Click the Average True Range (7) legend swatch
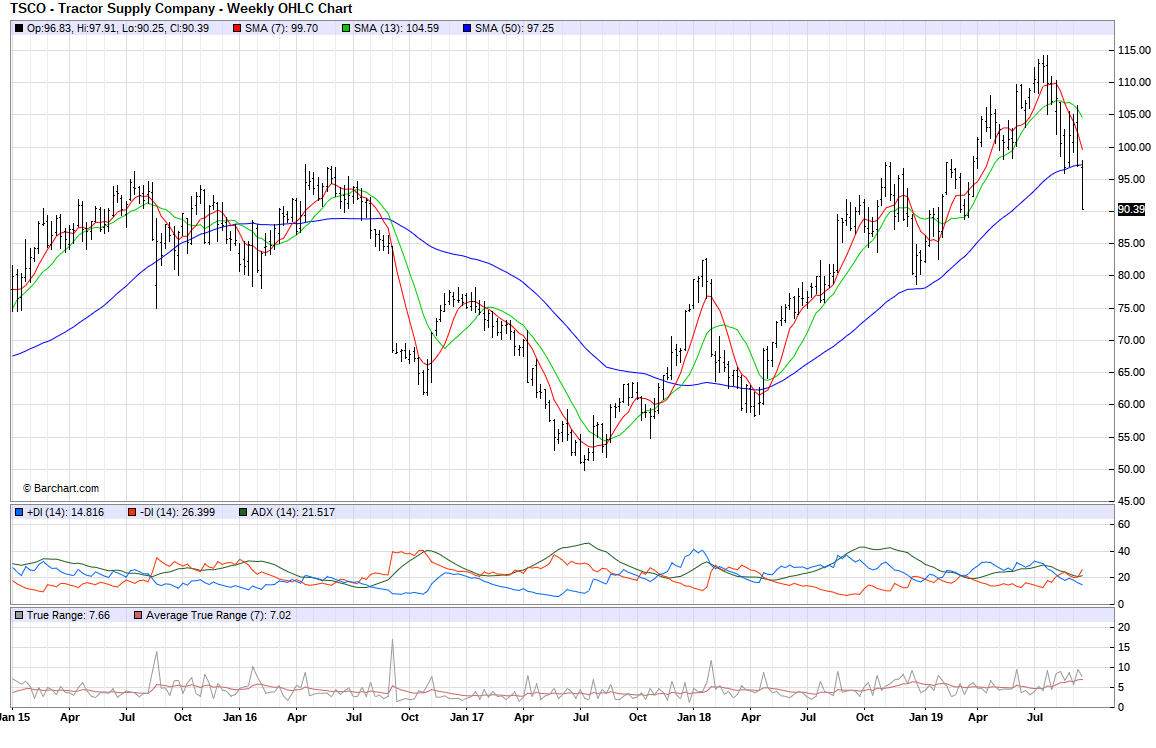The height and width of the screenshot is (748, 1156). point(138,615)
